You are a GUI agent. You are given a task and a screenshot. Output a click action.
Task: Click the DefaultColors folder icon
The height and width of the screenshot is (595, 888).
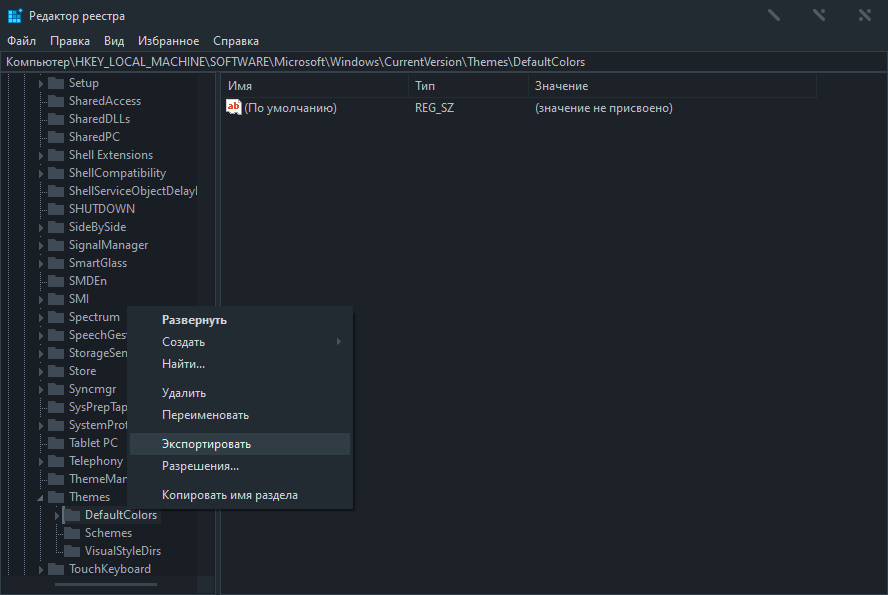[x=72, y=515]
